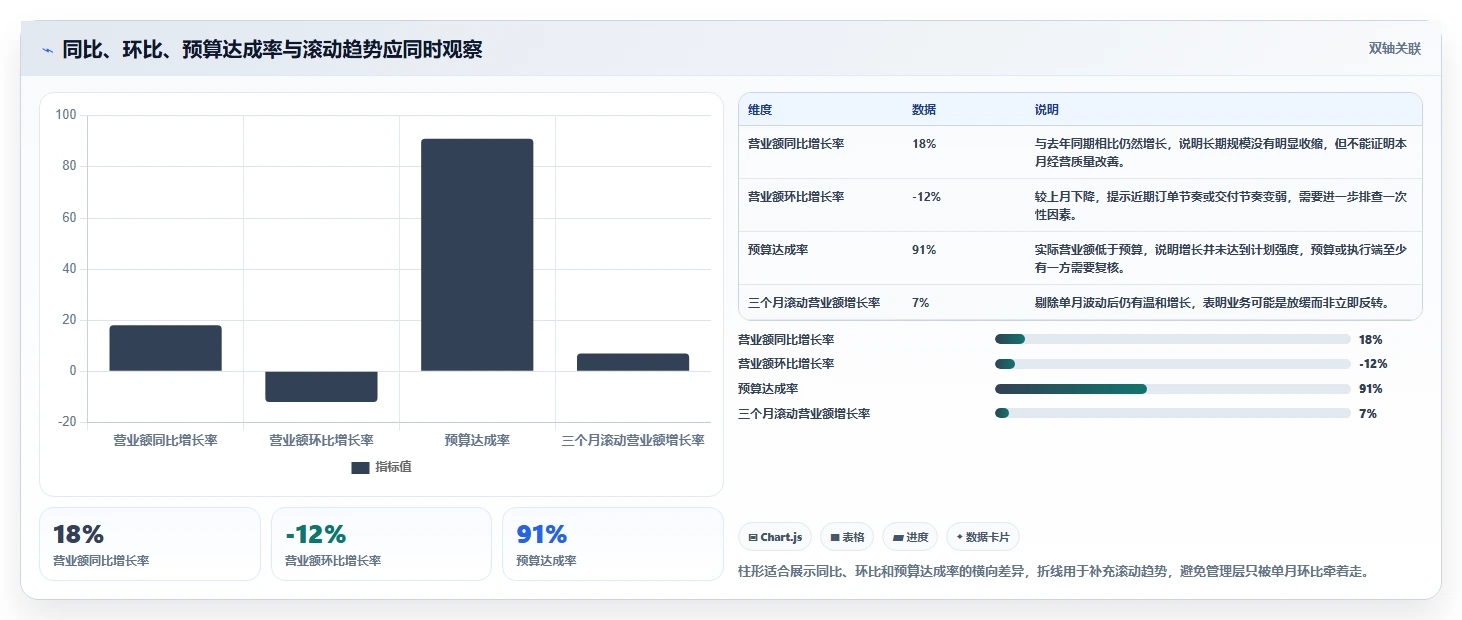Click the 营业额环比增长率 x-axis label in chart
Image resolution: width=1462 pixels, height=620 pixels.
click(321, 440)
